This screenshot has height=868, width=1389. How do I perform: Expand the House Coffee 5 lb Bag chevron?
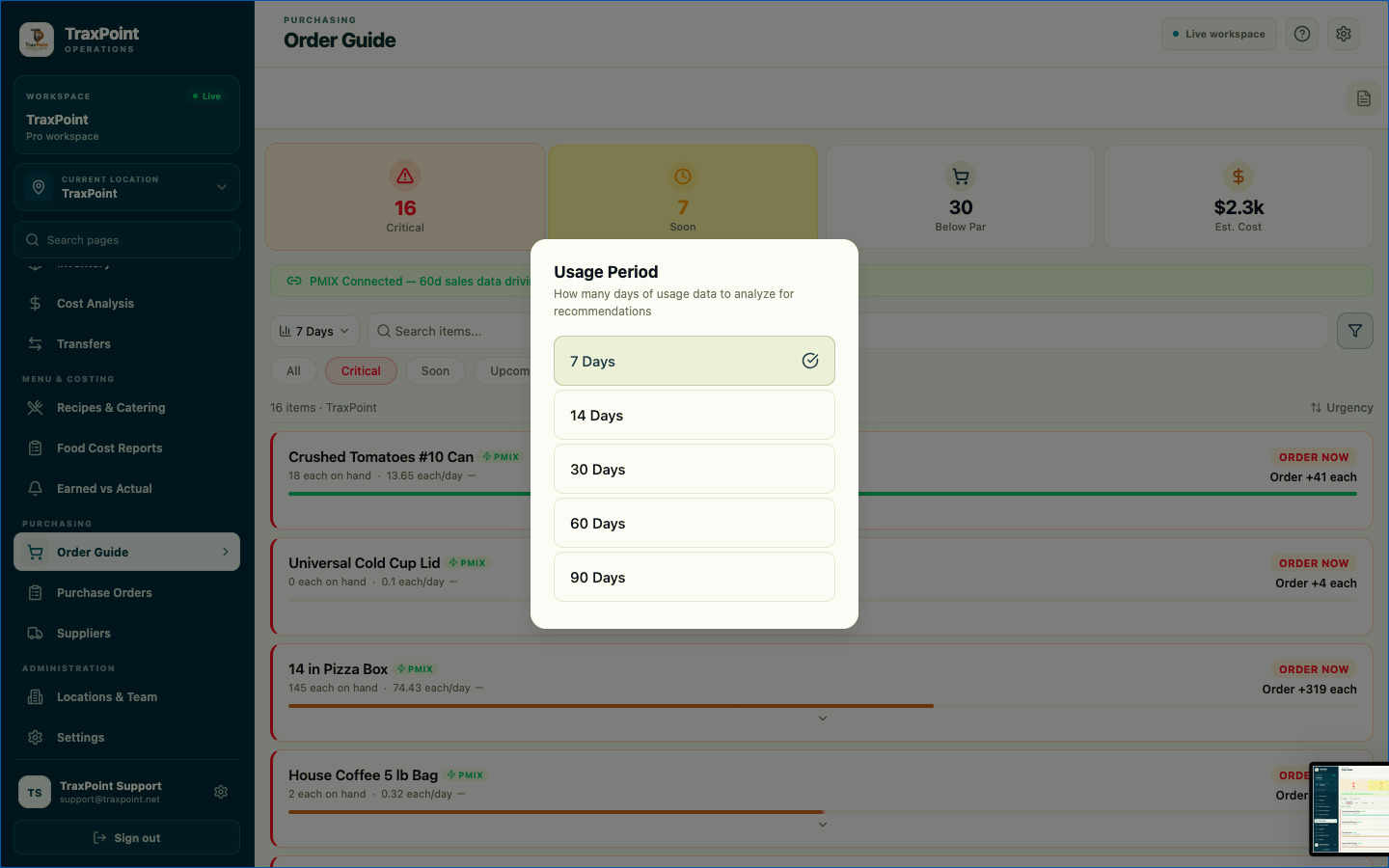pos(823,825)
